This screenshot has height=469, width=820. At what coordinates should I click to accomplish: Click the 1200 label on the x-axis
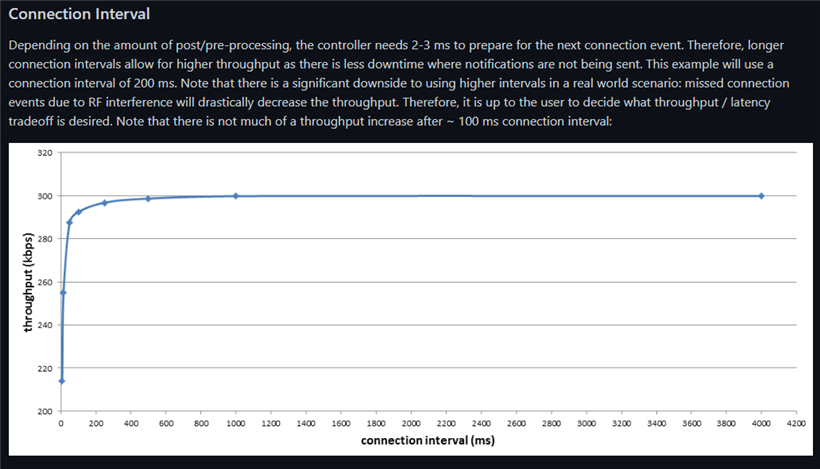coord(270,423)
